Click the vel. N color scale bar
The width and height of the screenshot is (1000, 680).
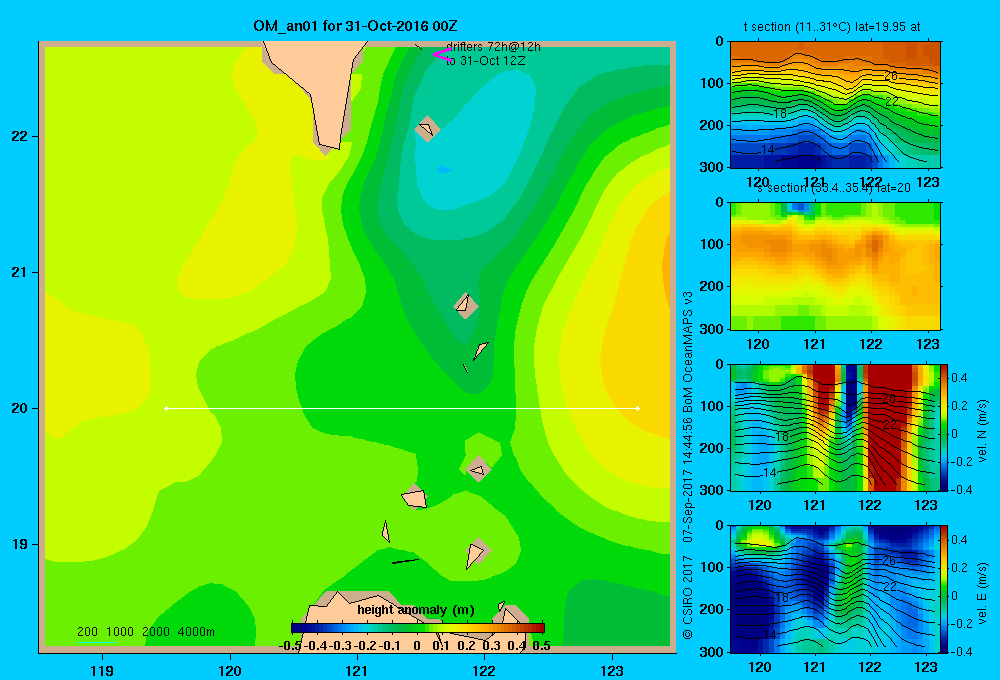click(945, 427)
